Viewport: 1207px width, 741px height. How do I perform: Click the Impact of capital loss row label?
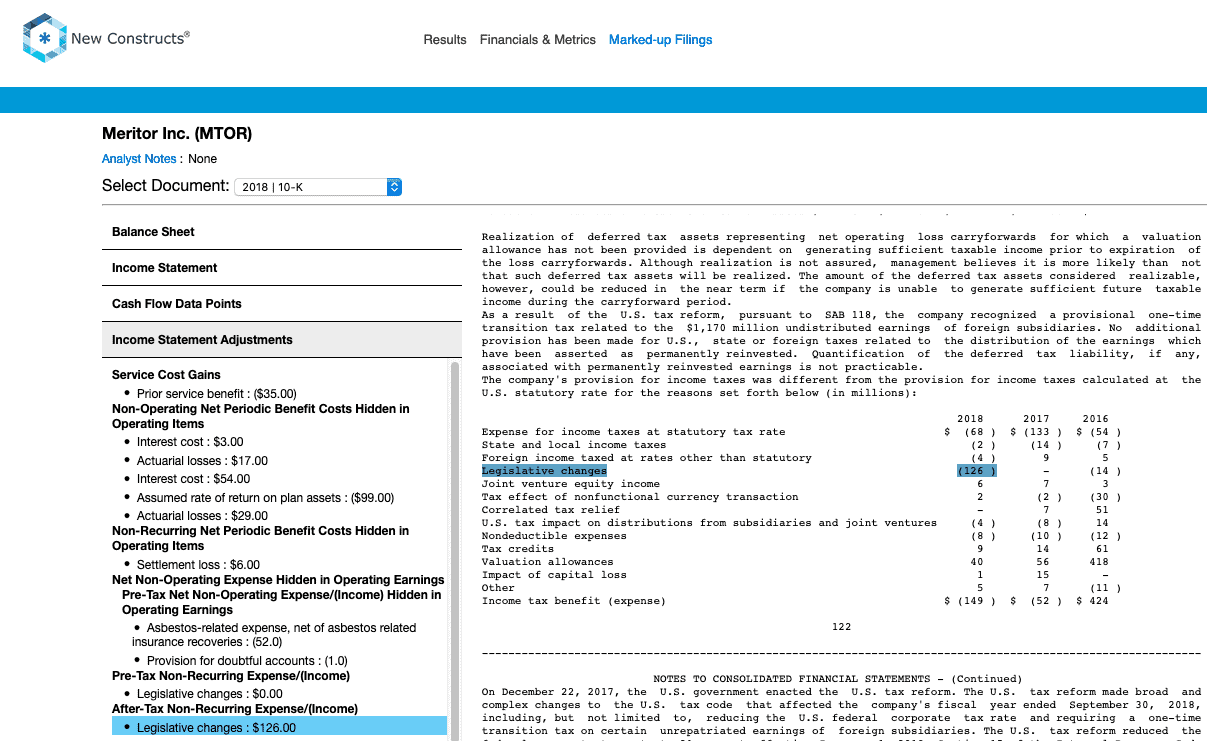[x=554, y=575]
